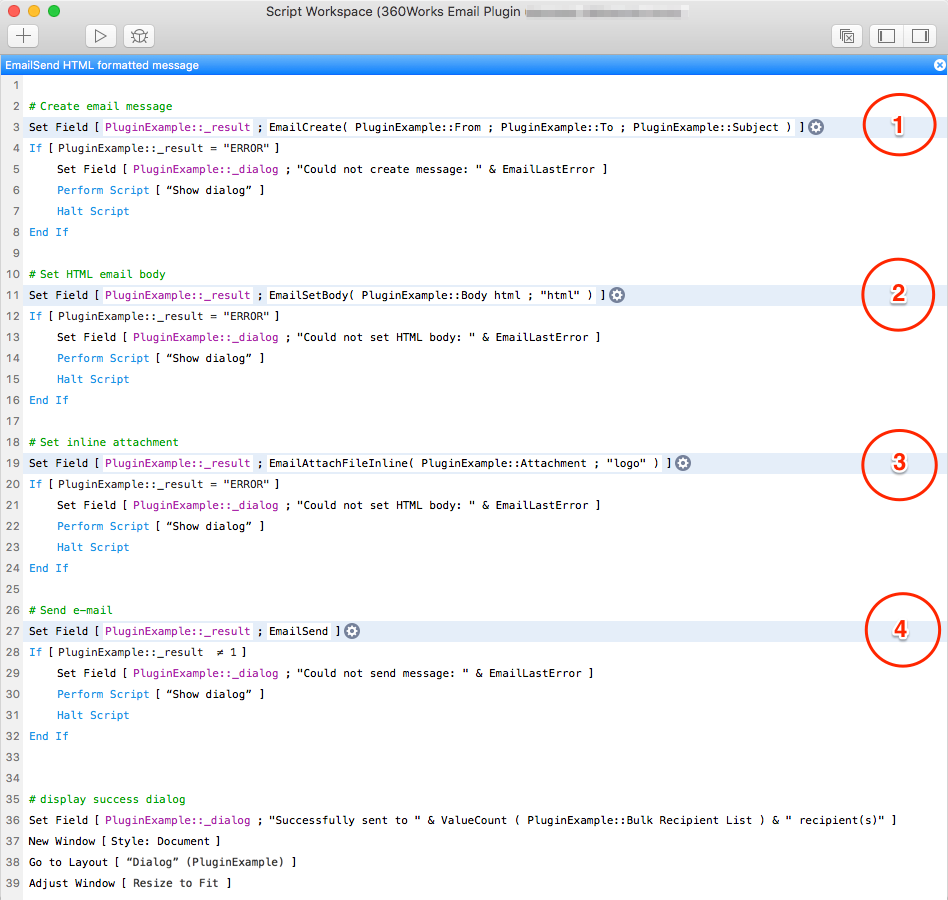Screen dimensions: 948x900
Task: Open gear options for EmailCreate step
Action: (x=816, y=128)
